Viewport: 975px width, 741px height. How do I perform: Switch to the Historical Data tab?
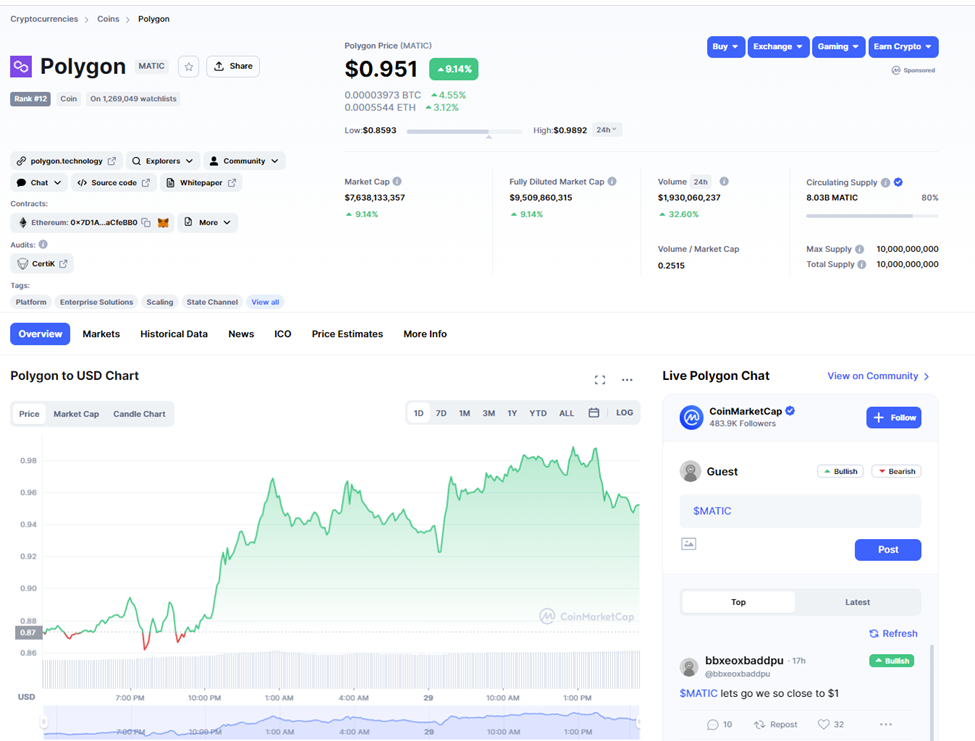(173, 334)
